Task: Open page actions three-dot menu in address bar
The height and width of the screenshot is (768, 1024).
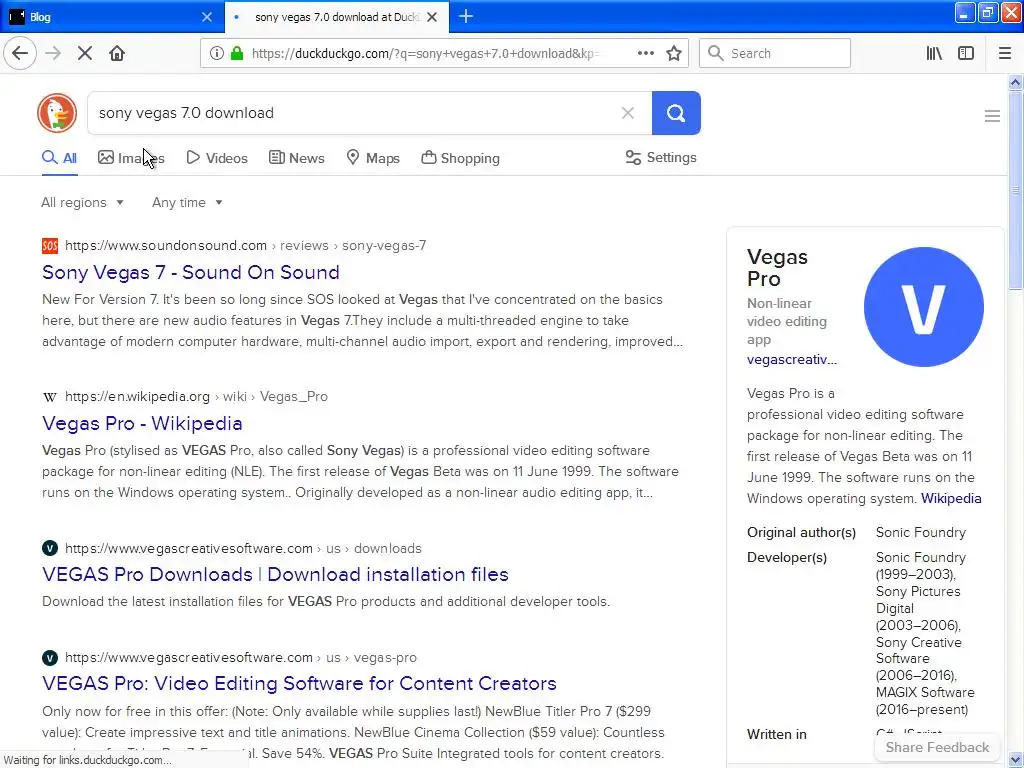Action: 645,54
